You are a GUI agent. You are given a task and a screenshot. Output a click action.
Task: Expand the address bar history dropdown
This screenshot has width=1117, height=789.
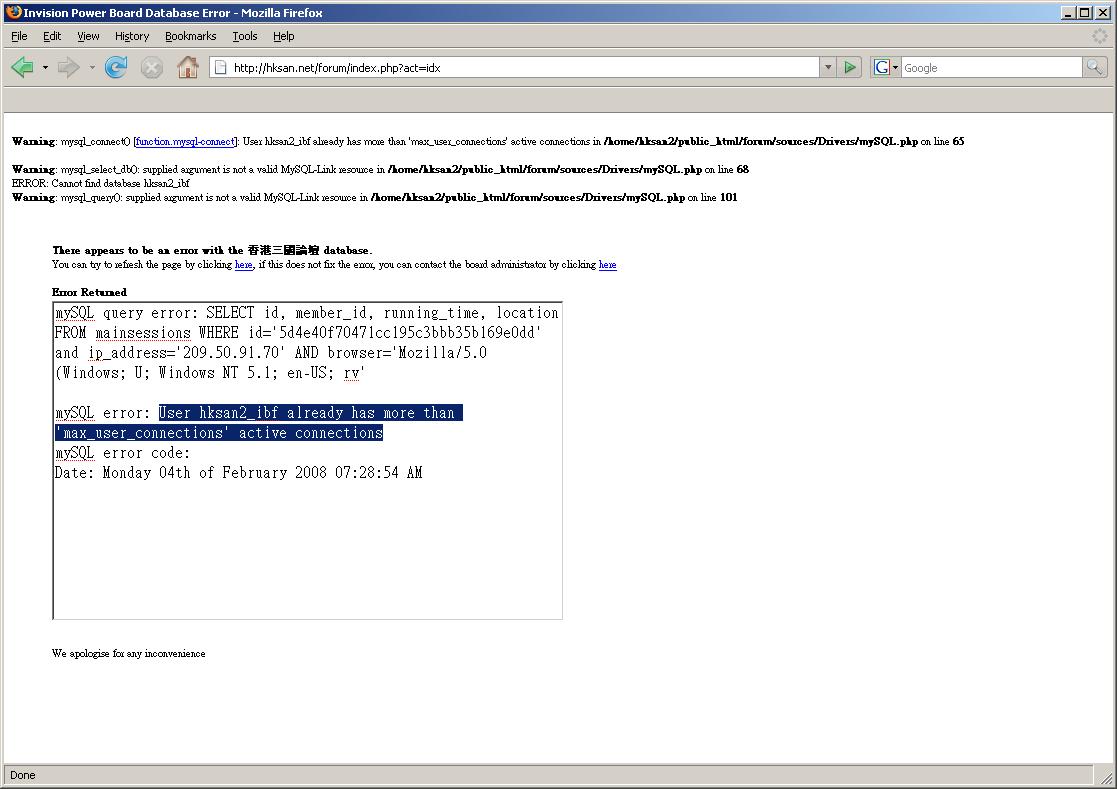828,68
